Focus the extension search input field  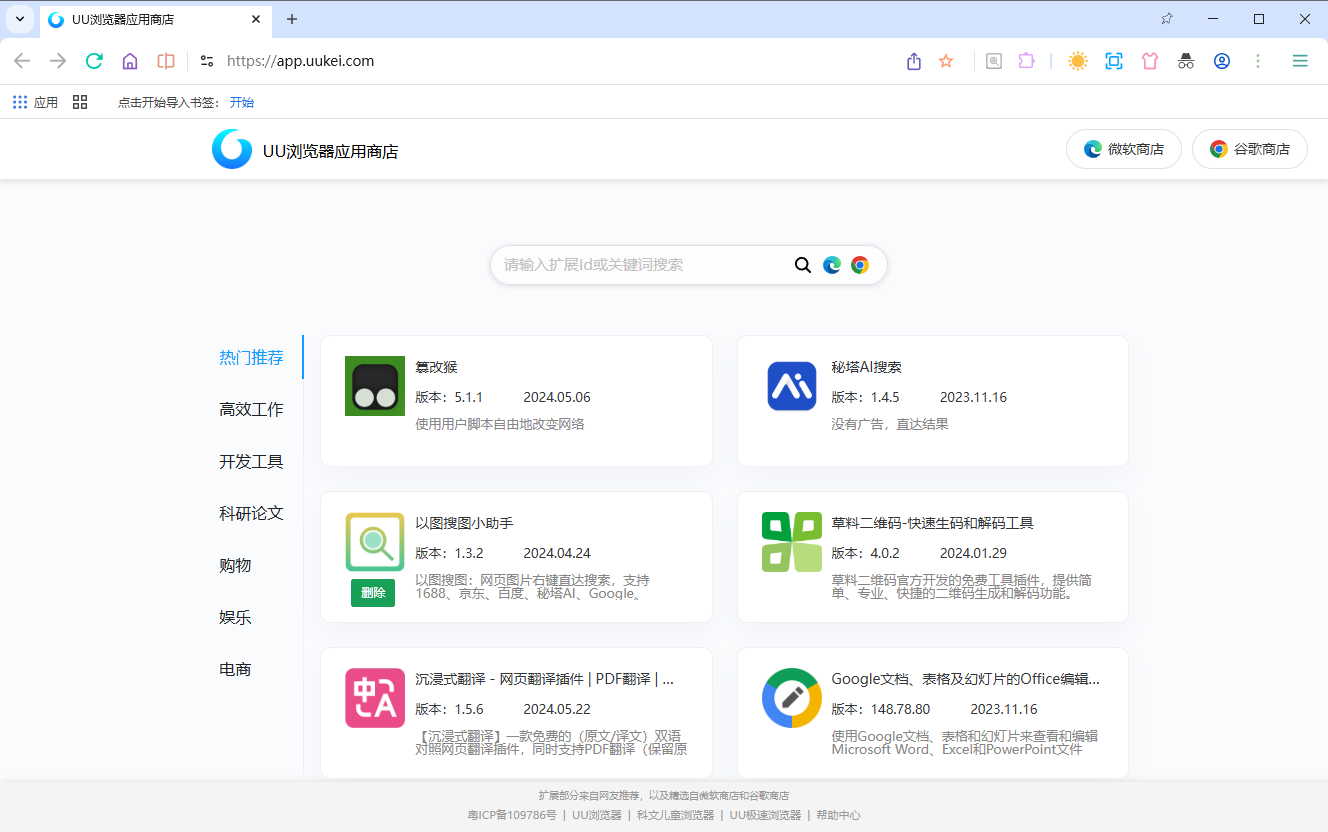tap(640, 265)
